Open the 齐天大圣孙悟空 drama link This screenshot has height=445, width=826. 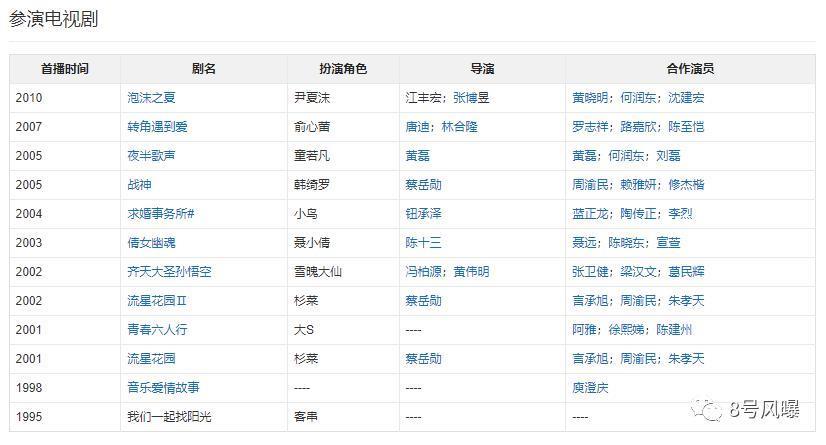click(x=169, y=271)
